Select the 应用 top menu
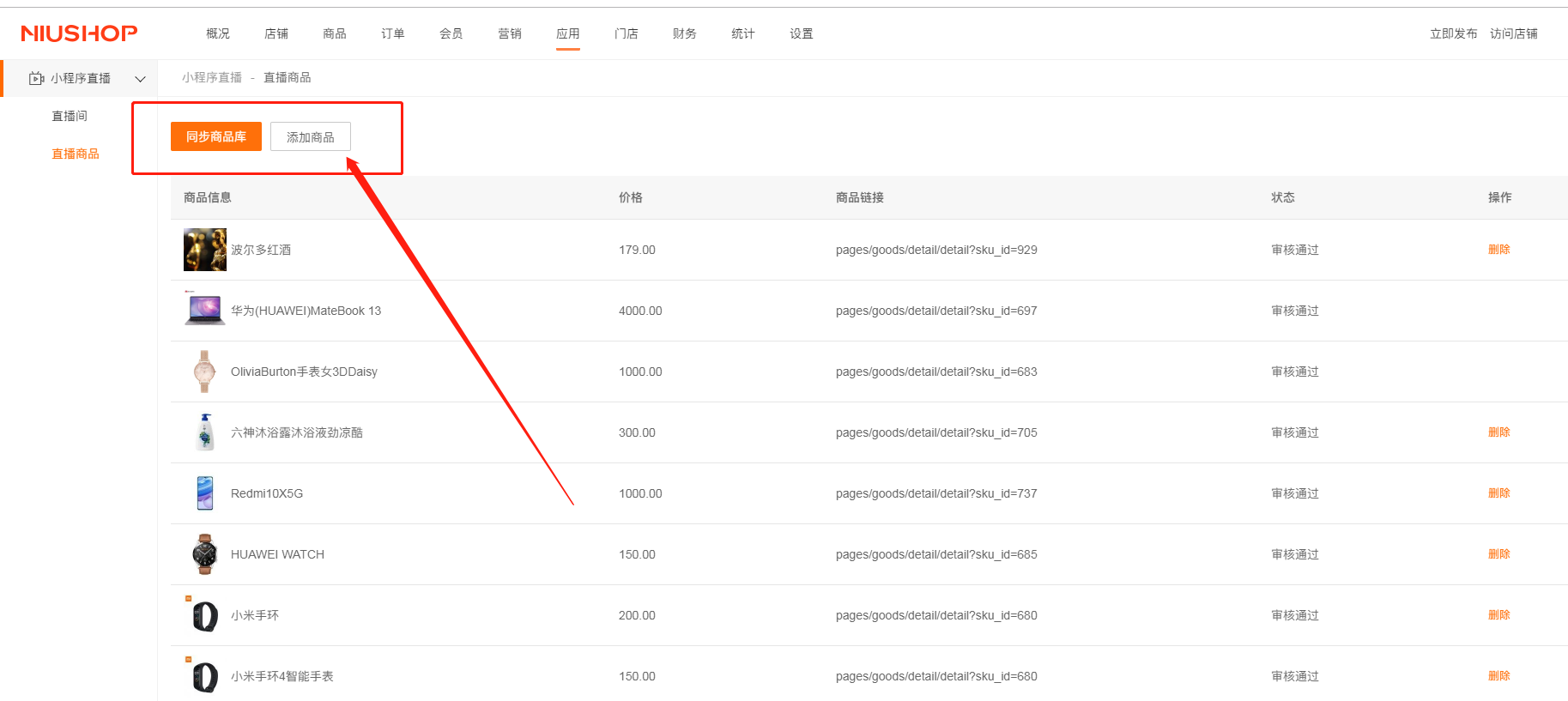This screenshot has width=1568, height=701. point(568,33)
